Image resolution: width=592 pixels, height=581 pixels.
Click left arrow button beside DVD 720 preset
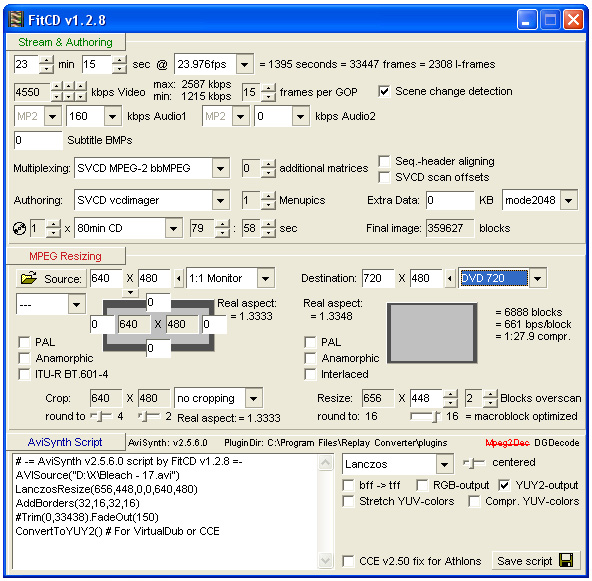pyautogui.click(x=449, y=279)
